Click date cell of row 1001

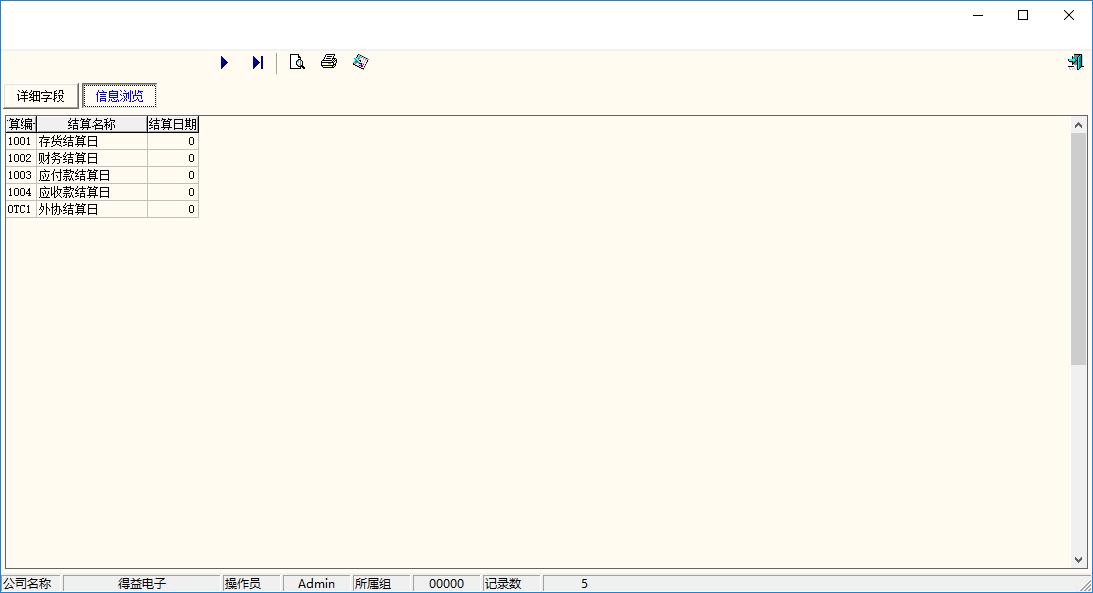tap(173, 142)
